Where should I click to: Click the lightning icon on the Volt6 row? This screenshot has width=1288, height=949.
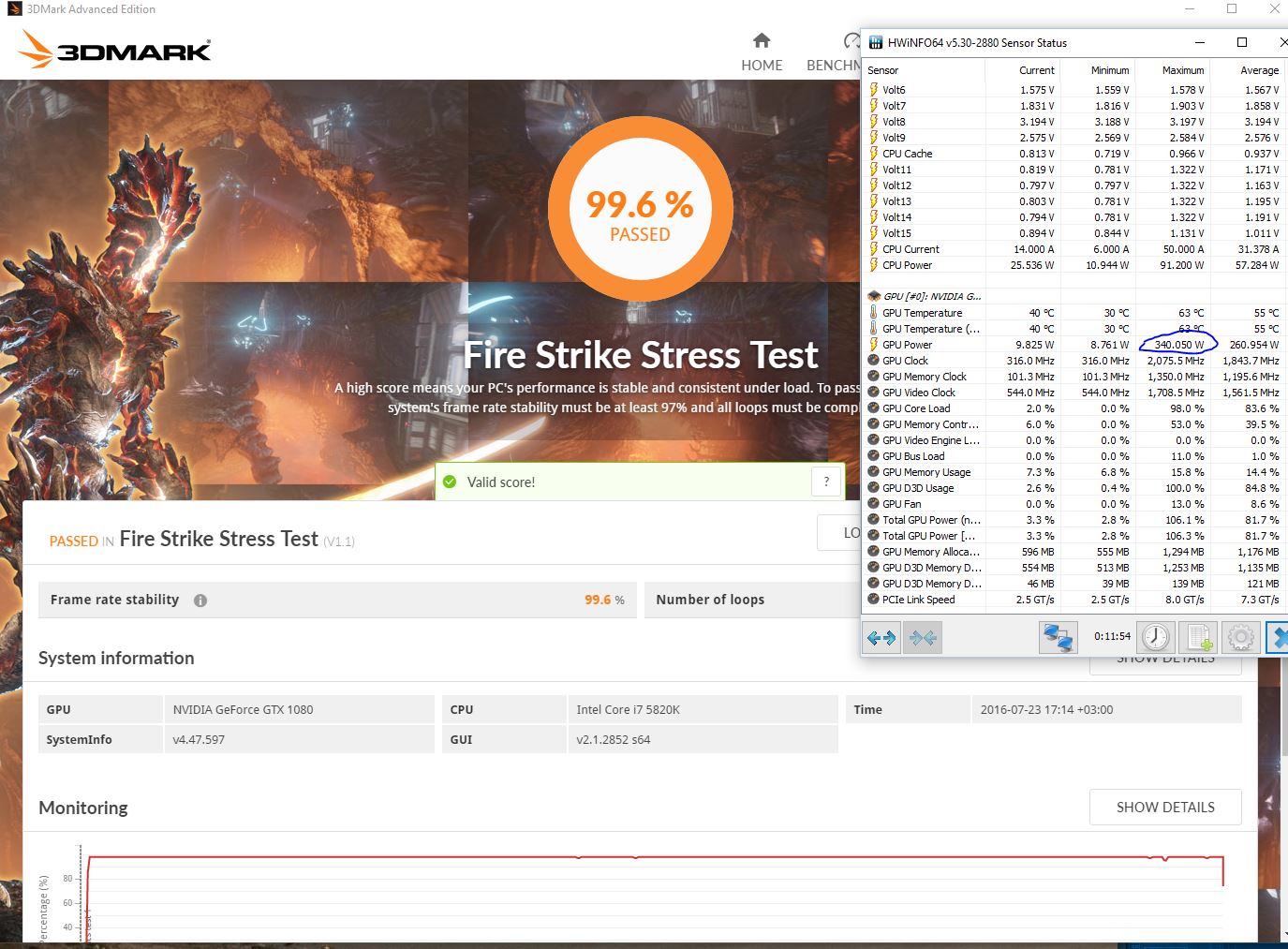point(874,90)
